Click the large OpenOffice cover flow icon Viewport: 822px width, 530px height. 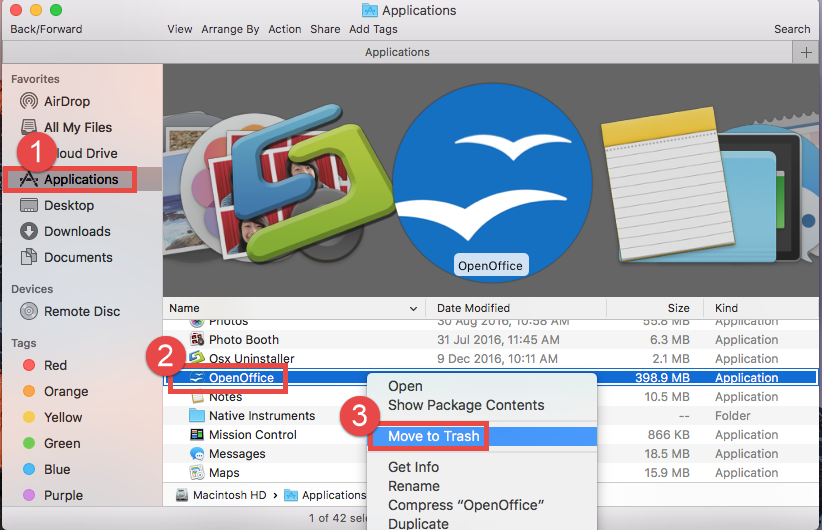pos(492,182)
